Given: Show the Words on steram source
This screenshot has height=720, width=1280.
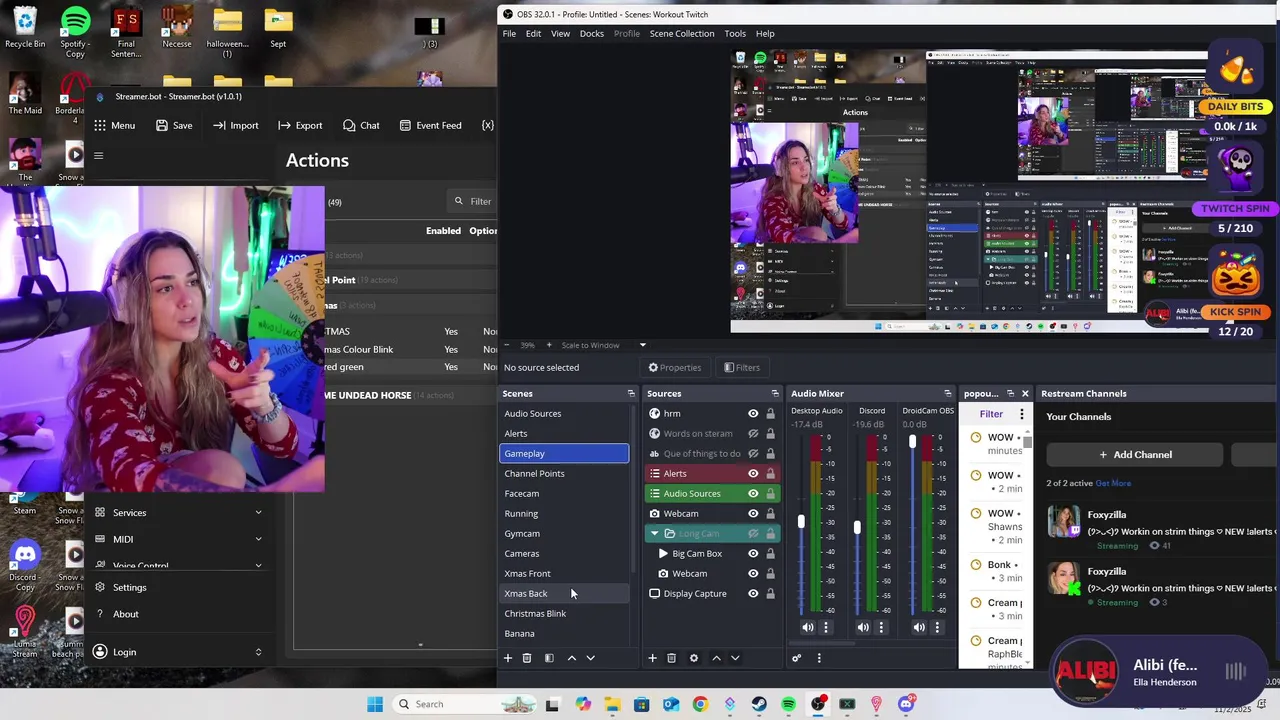Looking at the screenshot, I should pyautogui.click(x=753, y=433).
